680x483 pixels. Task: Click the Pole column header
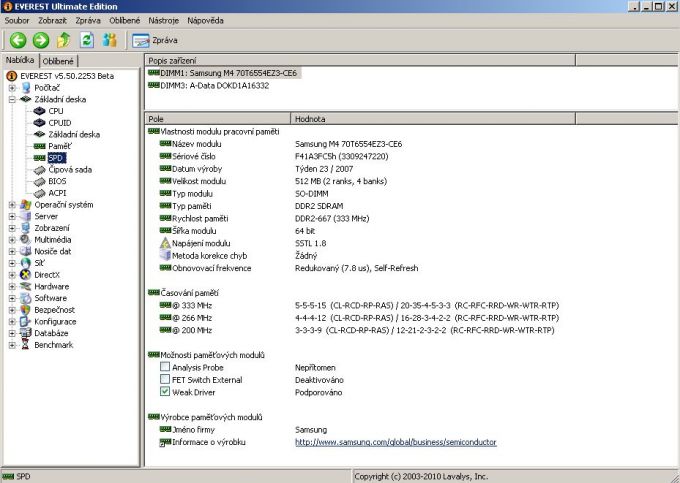pyautogui.click(x=217, y=118)
